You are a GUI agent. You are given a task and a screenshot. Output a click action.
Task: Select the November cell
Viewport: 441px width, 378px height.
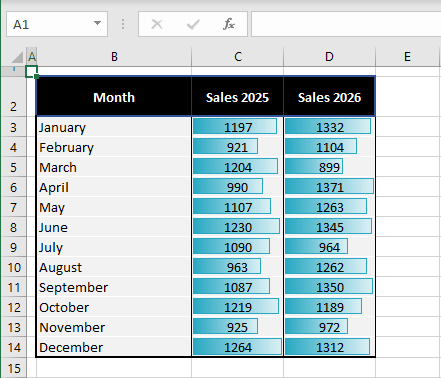tap(114, 327)
